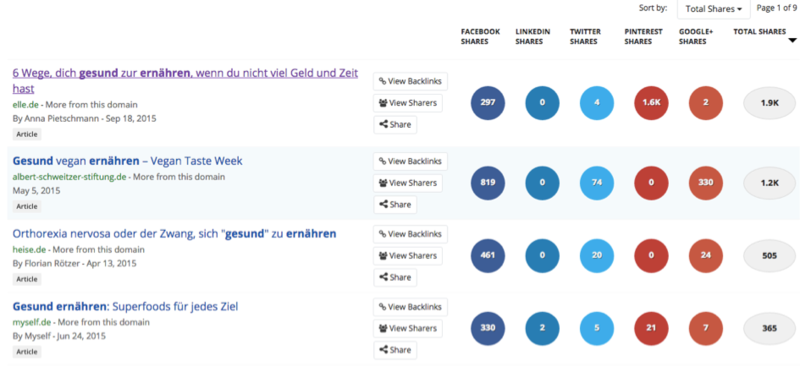Click the 21 Pinterest shares circle
800x367 pixels.
[x=651, y=328]
